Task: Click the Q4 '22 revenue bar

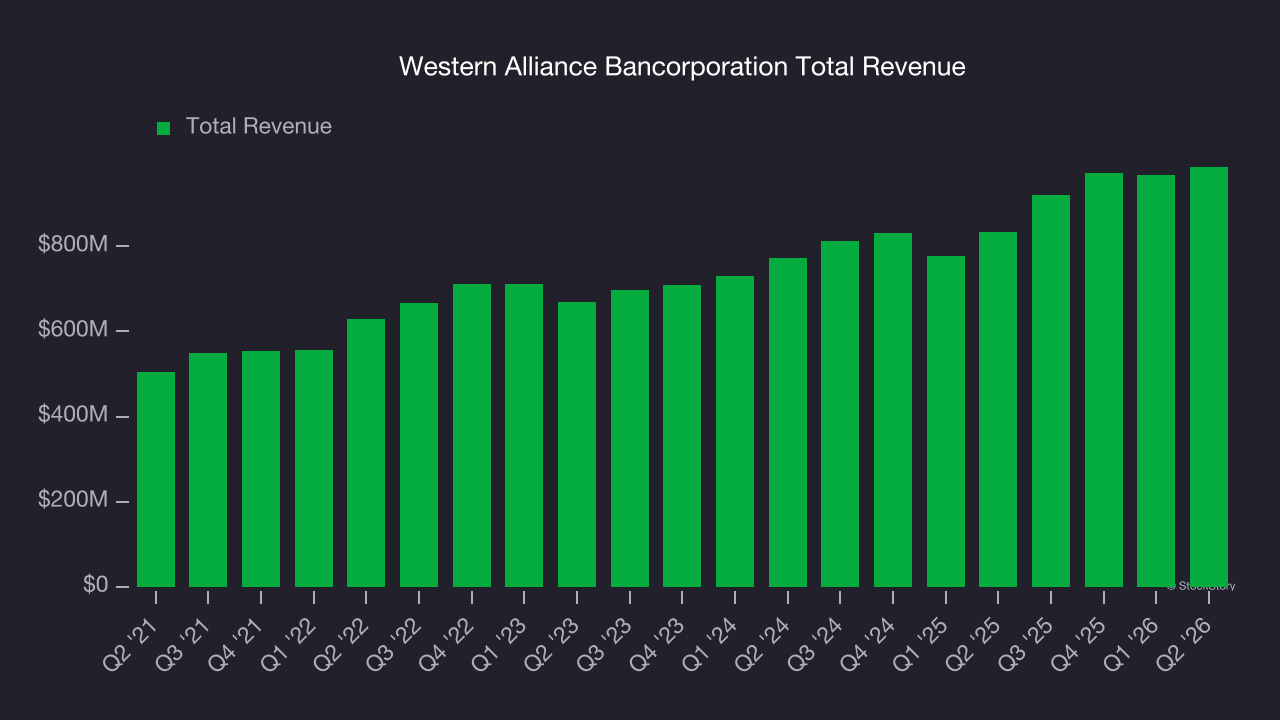Action: point(472,435)
